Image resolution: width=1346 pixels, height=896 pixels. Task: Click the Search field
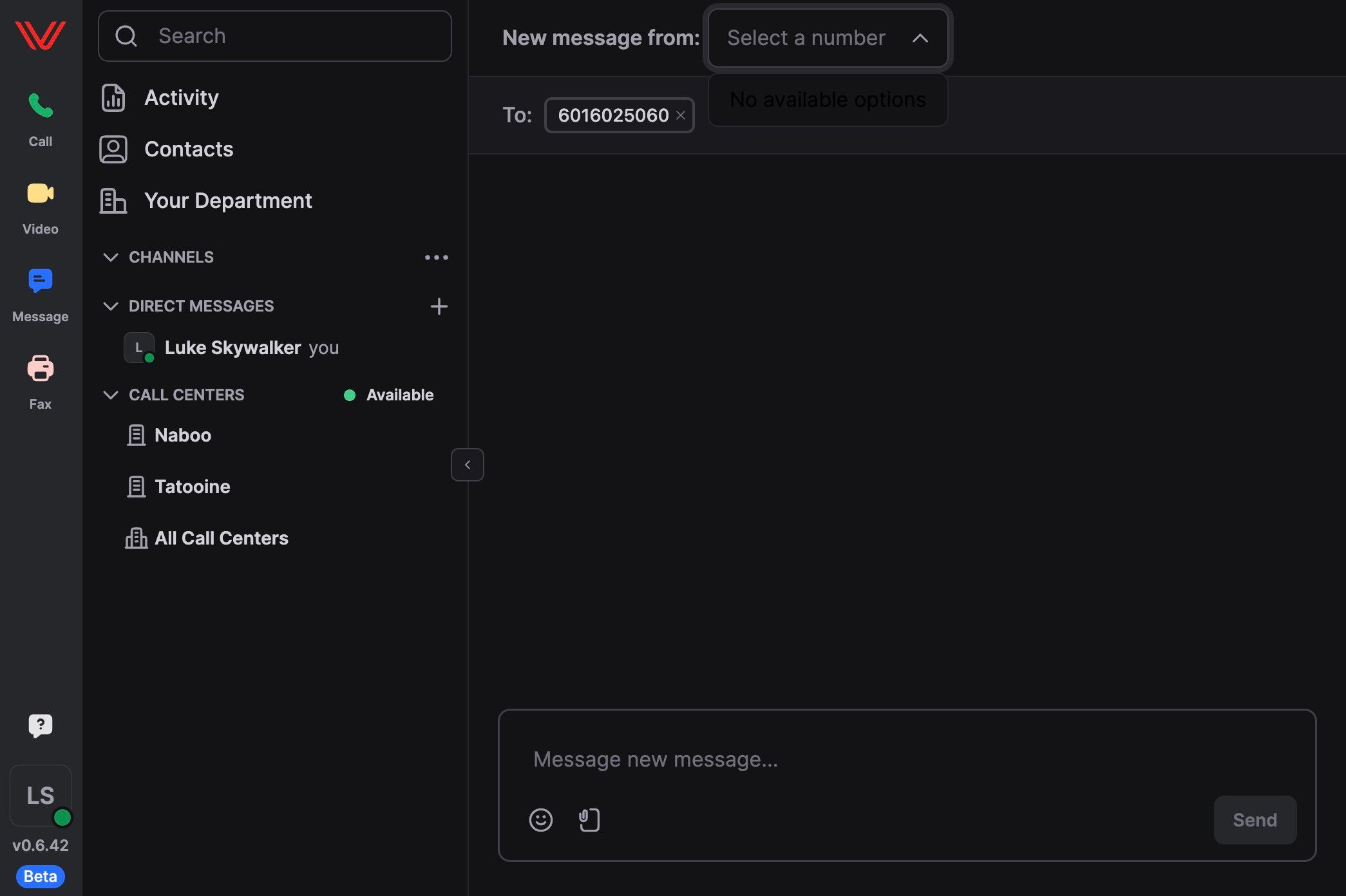tap(275, 36)
